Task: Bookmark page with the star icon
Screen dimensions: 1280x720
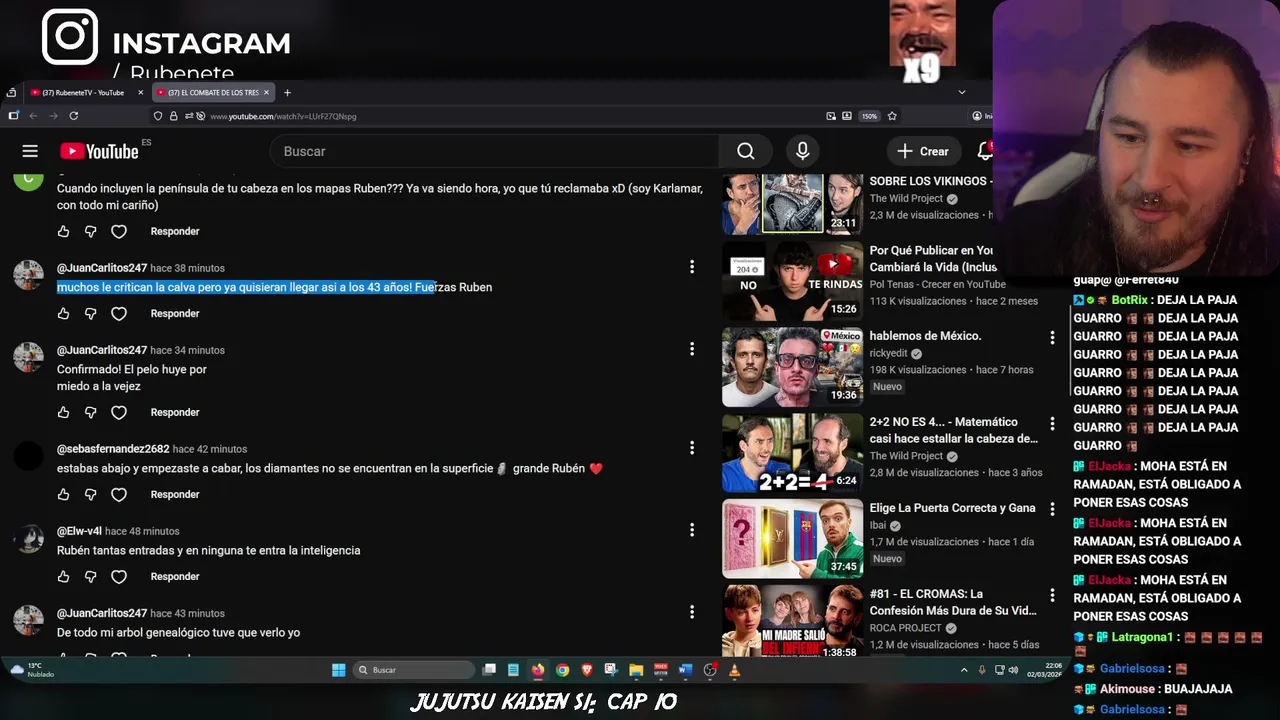Action: pyautogui.click(x=892, y=116)
